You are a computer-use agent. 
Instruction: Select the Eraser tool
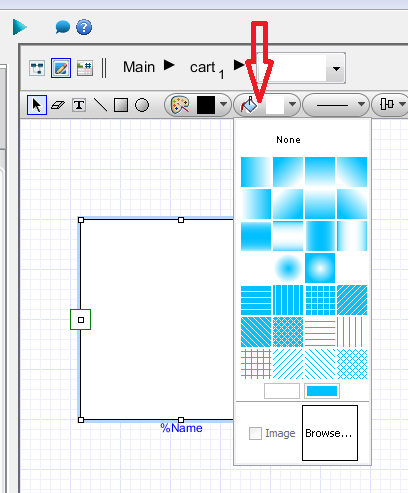(x=58, y=105)
